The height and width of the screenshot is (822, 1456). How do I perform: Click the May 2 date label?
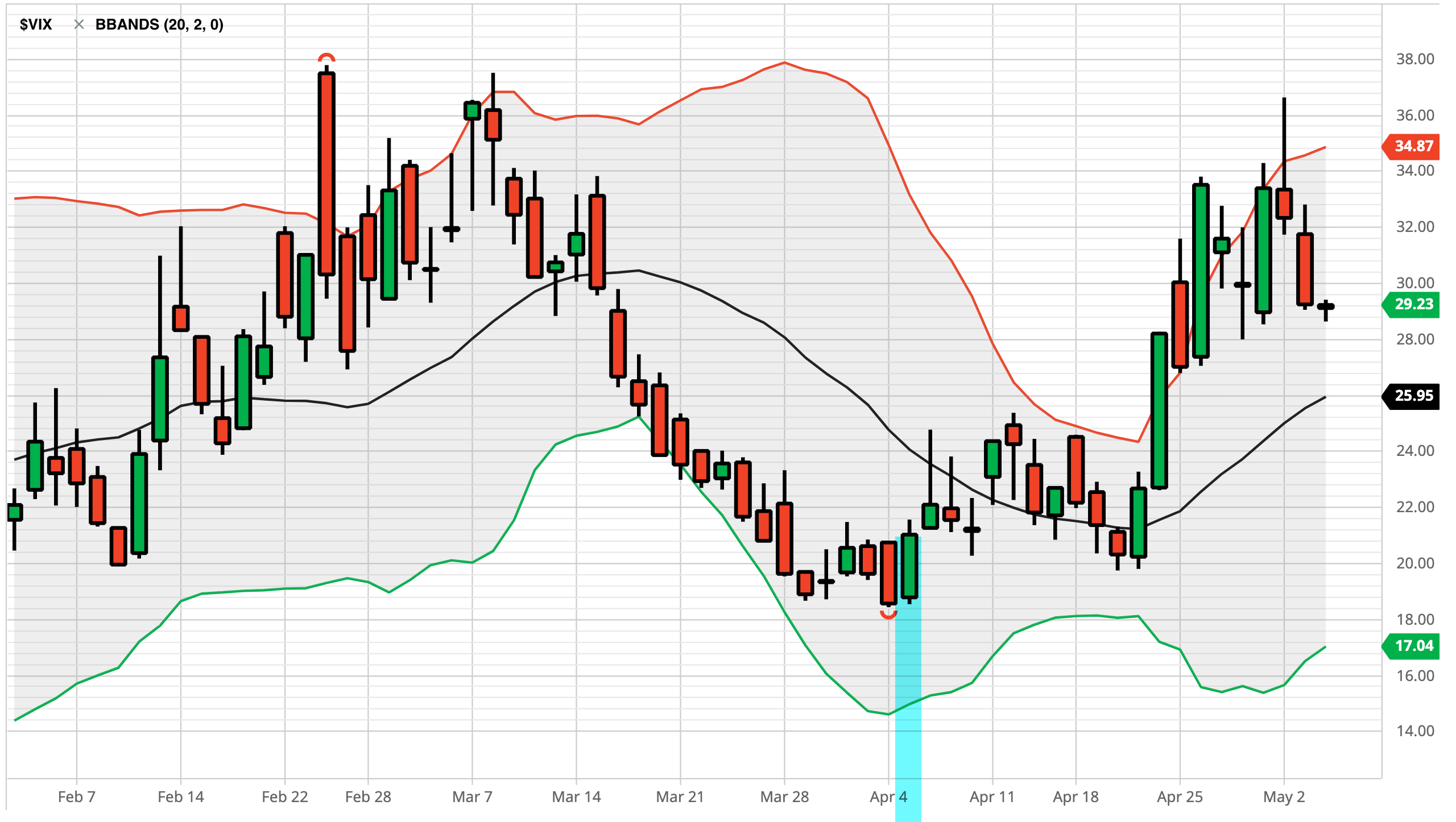click(1284, 796)
